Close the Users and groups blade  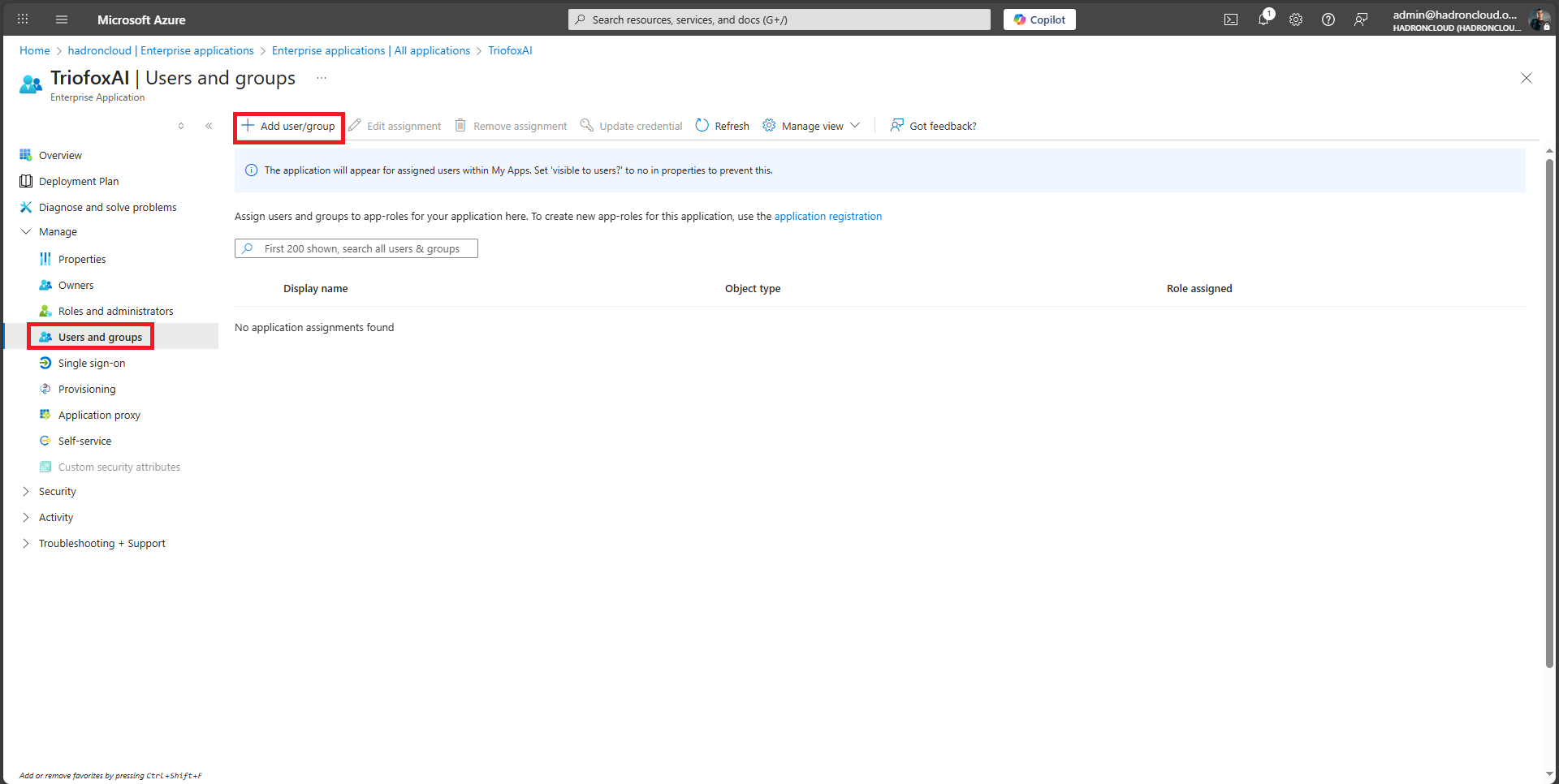1527,78
